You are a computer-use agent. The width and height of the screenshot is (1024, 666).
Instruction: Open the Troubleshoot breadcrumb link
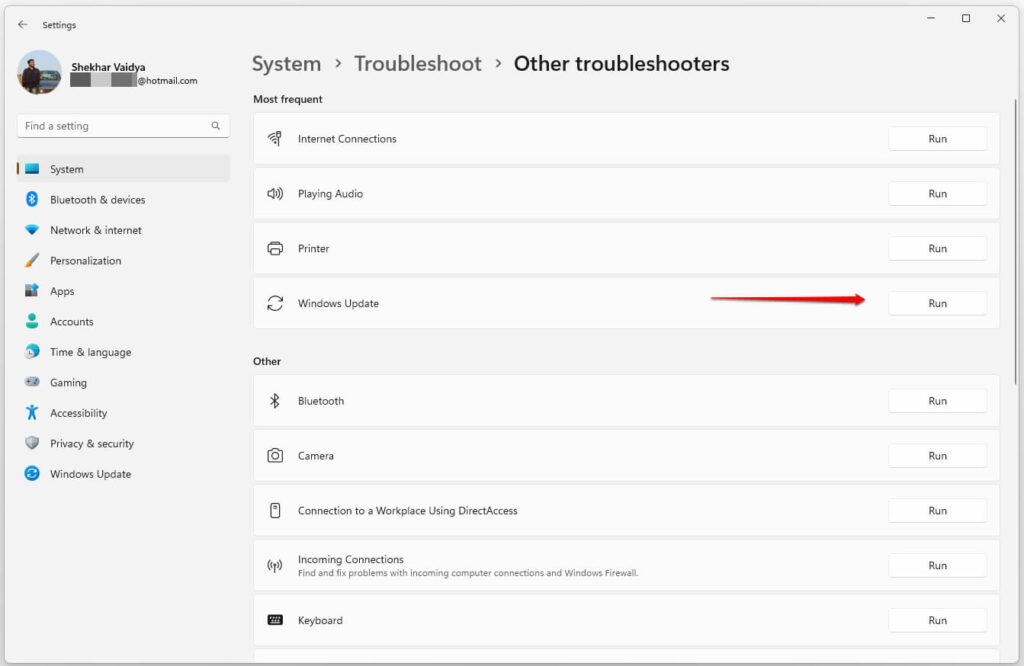click(418, 63)
